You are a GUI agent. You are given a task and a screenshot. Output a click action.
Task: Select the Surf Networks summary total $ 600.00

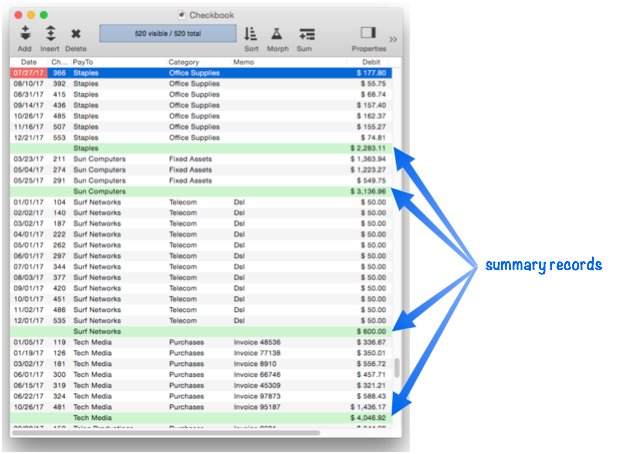coord(371,331)
